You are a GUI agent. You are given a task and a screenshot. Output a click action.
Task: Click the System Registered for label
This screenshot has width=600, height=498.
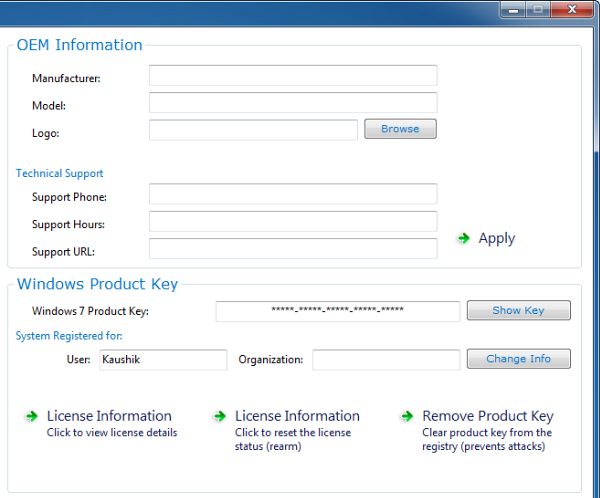(x=69, y=336)
